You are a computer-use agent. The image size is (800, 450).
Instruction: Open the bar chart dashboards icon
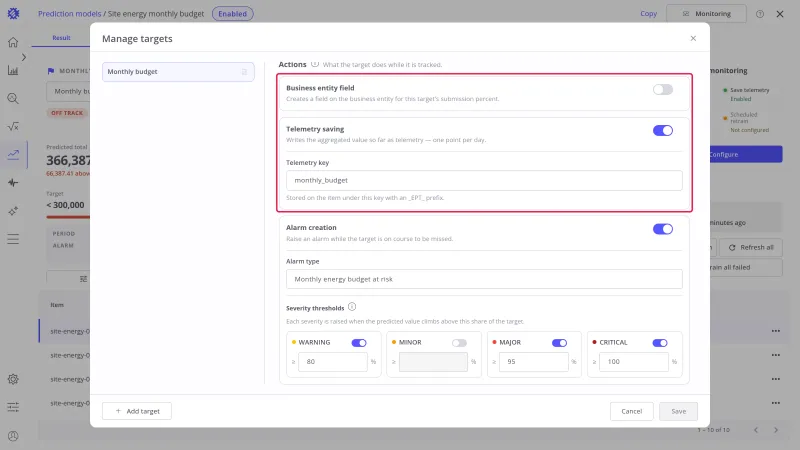(13, 70)
